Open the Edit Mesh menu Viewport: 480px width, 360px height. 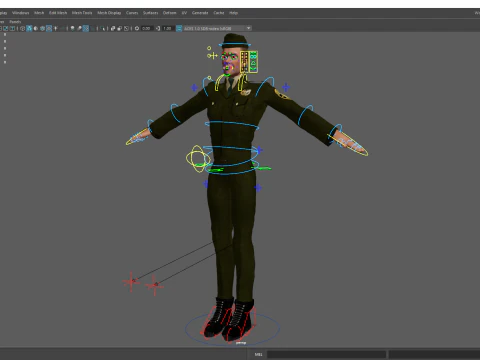point(58,13)
